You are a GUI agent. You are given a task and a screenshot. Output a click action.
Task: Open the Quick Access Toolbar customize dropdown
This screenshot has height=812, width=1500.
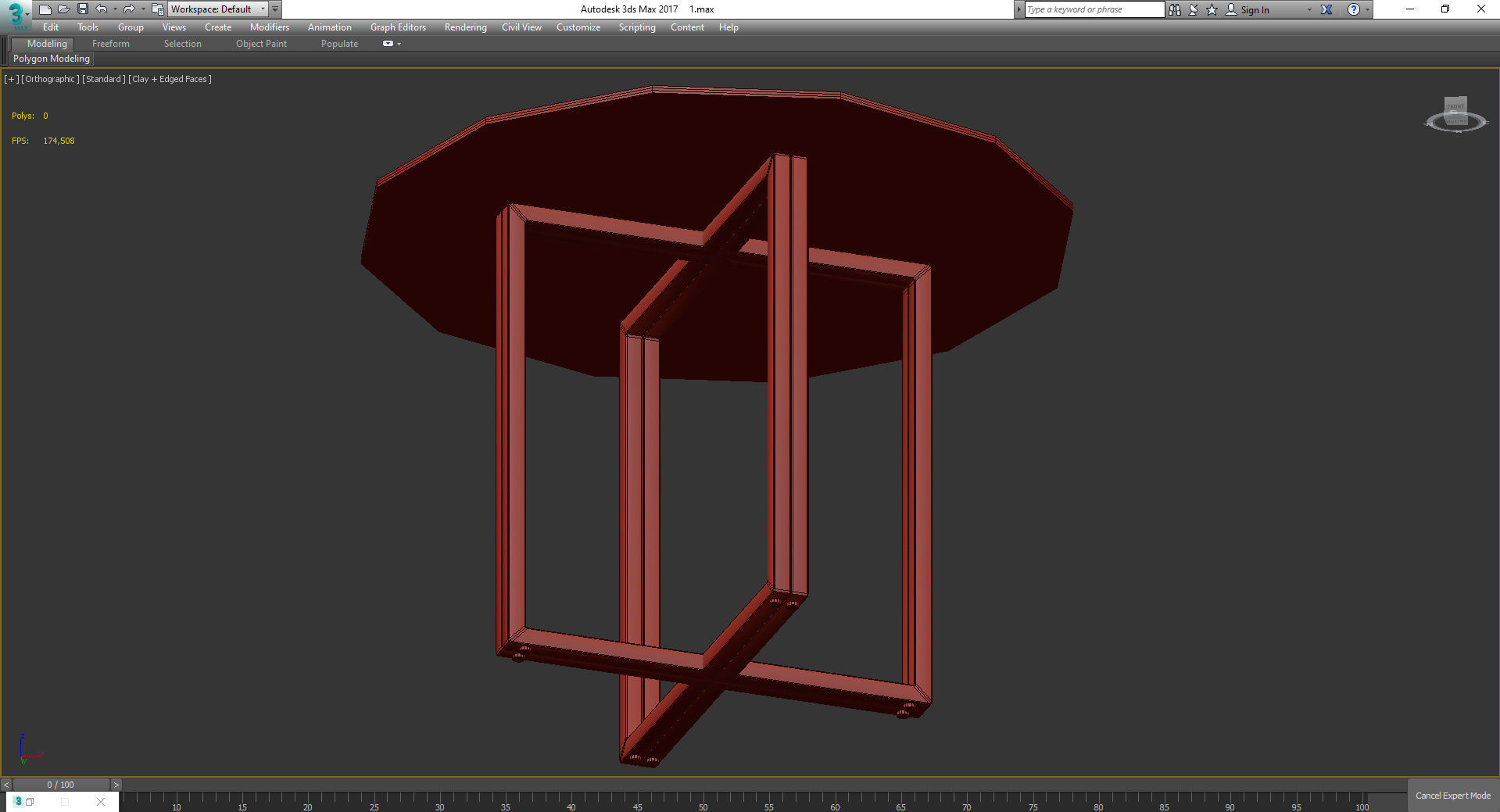point(275,9)
